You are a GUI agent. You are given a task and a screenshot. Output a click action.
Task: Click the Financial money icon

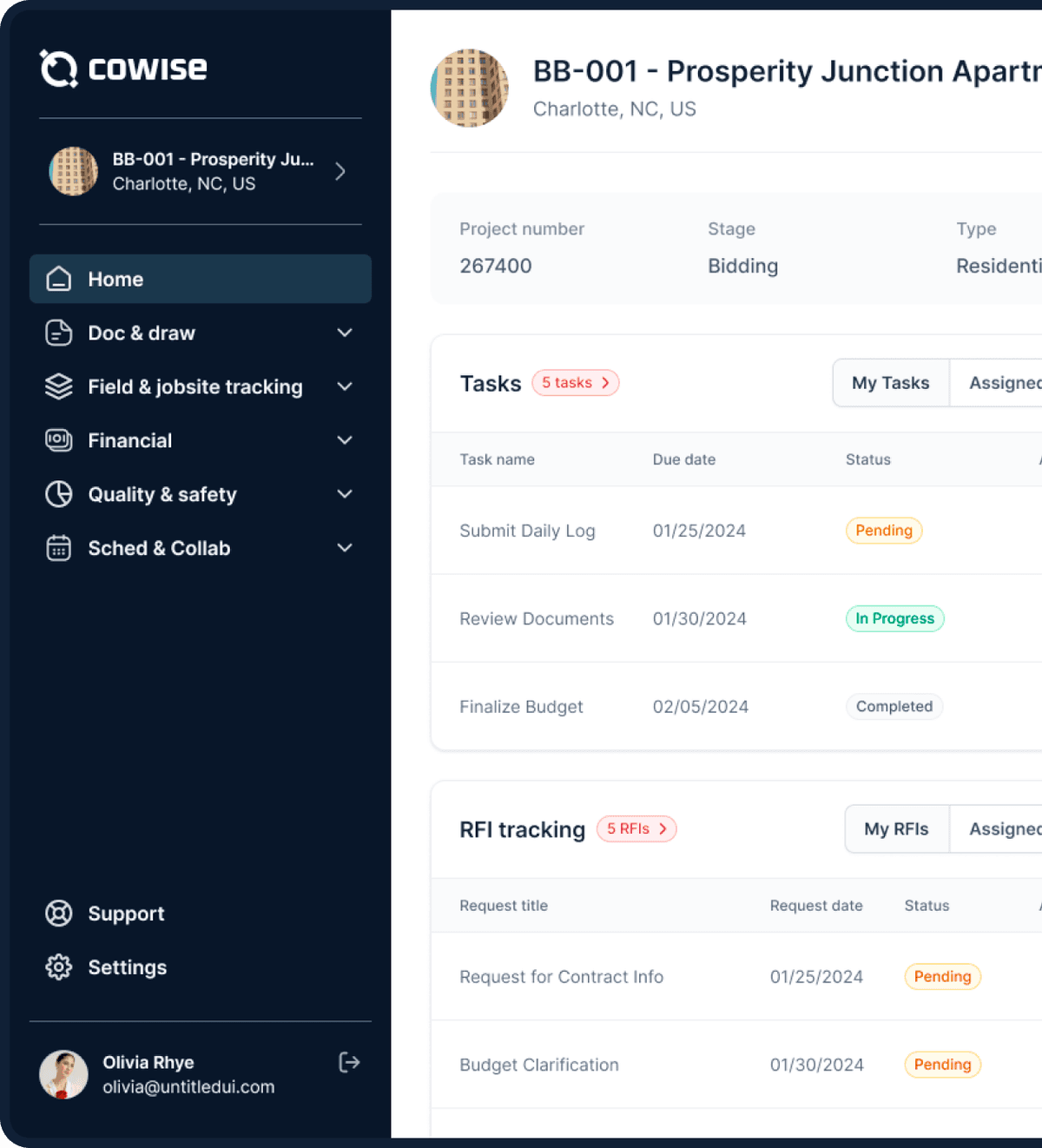point(58,440)
